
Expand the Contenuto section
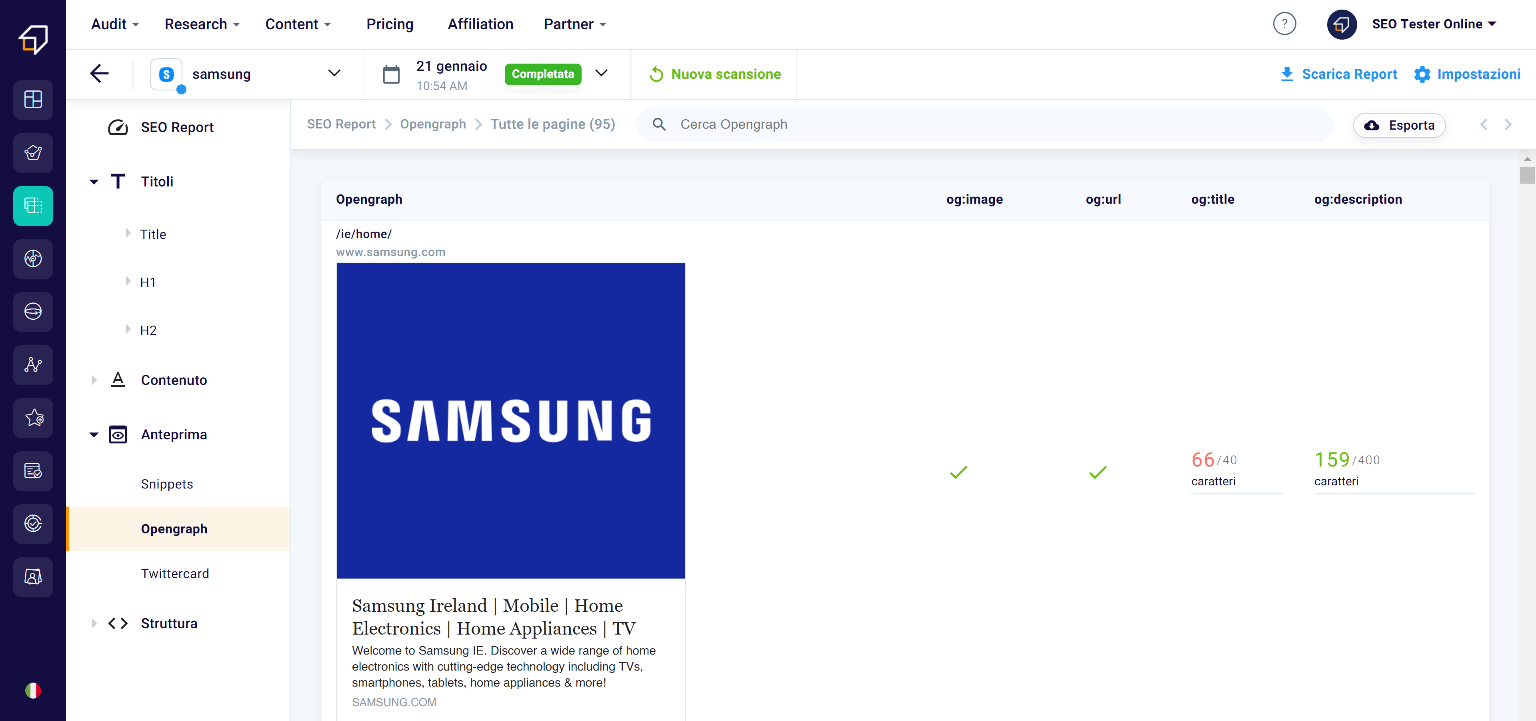[x=94, y=380]
